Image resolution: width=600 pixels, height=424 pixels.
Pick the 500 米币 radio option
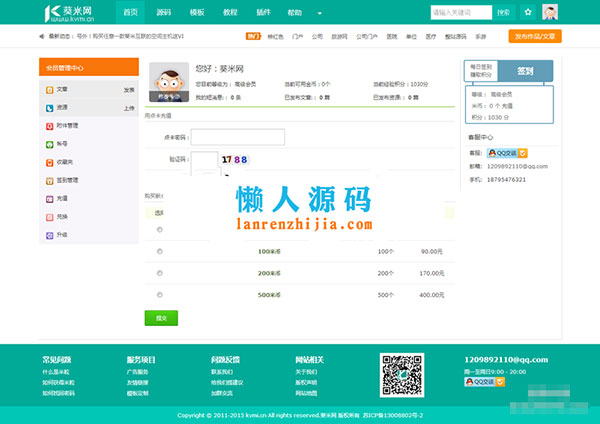[160, 295]
